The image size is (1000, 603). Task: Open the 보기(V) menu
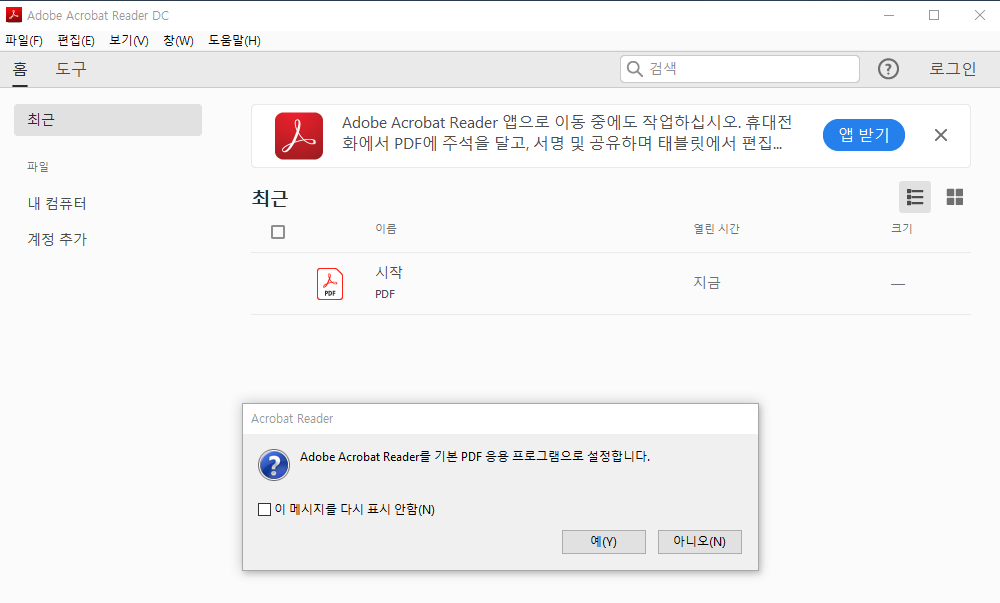[x=129, y=41]
